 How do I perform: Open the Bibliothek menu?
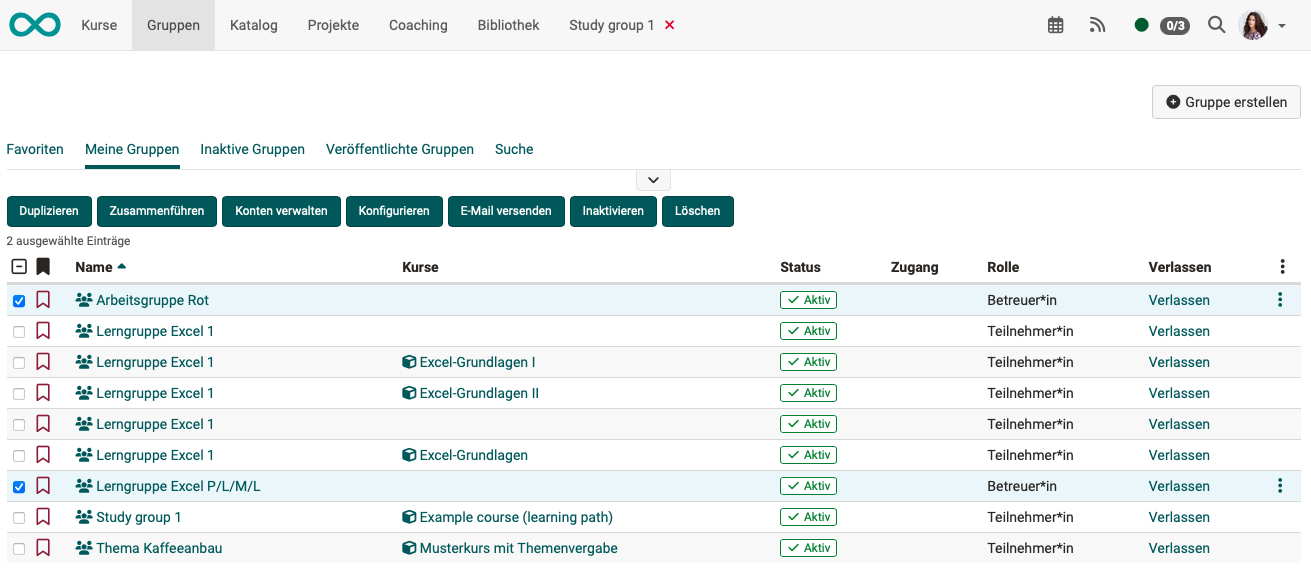pyautogui.click(x=509, y=25)
